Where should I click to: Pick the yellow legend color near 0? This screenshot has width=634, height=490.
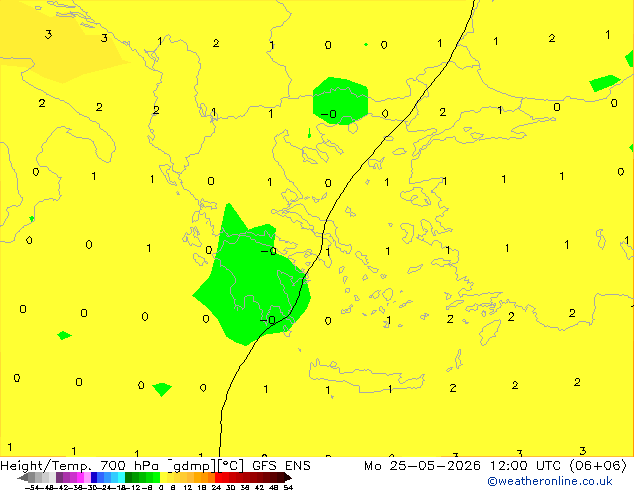[x=163, y=477]
